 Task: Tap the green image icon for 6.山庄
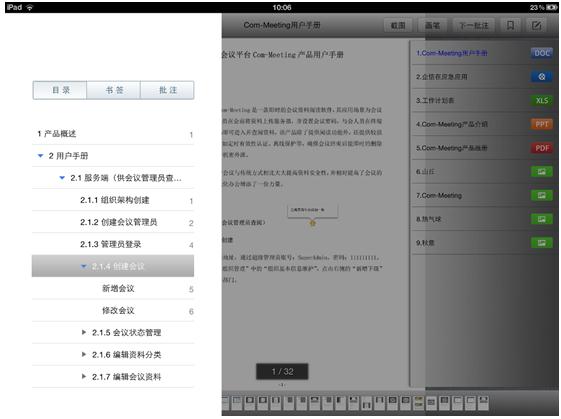pyautogui.click(x=542, y=172)
